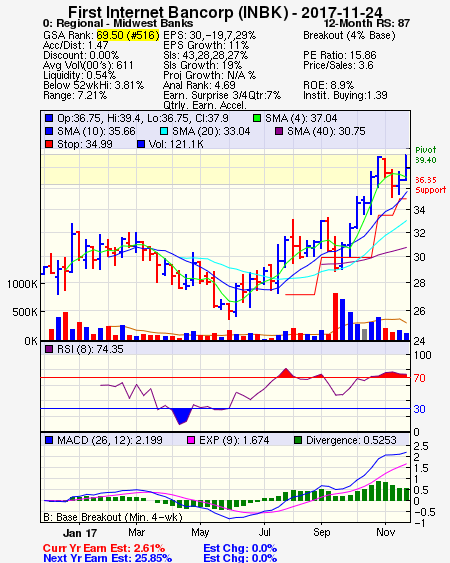The width and height of the screenshot is (450, 563).
Task: Click the blue Vol legend swatch
Action: pyautogui.click(x=141, y=144)
